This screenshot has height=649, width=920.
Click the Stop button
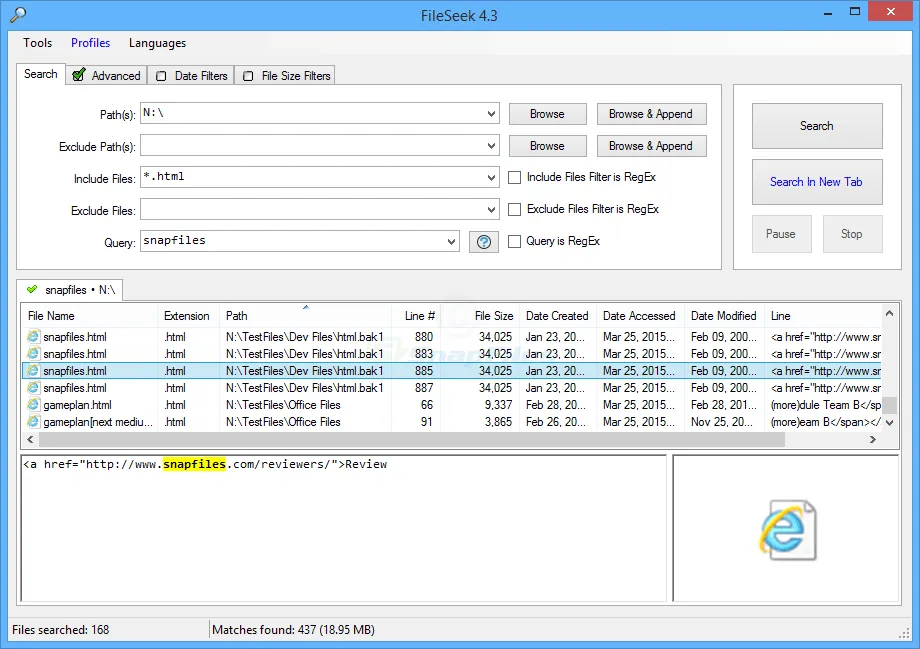852,234
